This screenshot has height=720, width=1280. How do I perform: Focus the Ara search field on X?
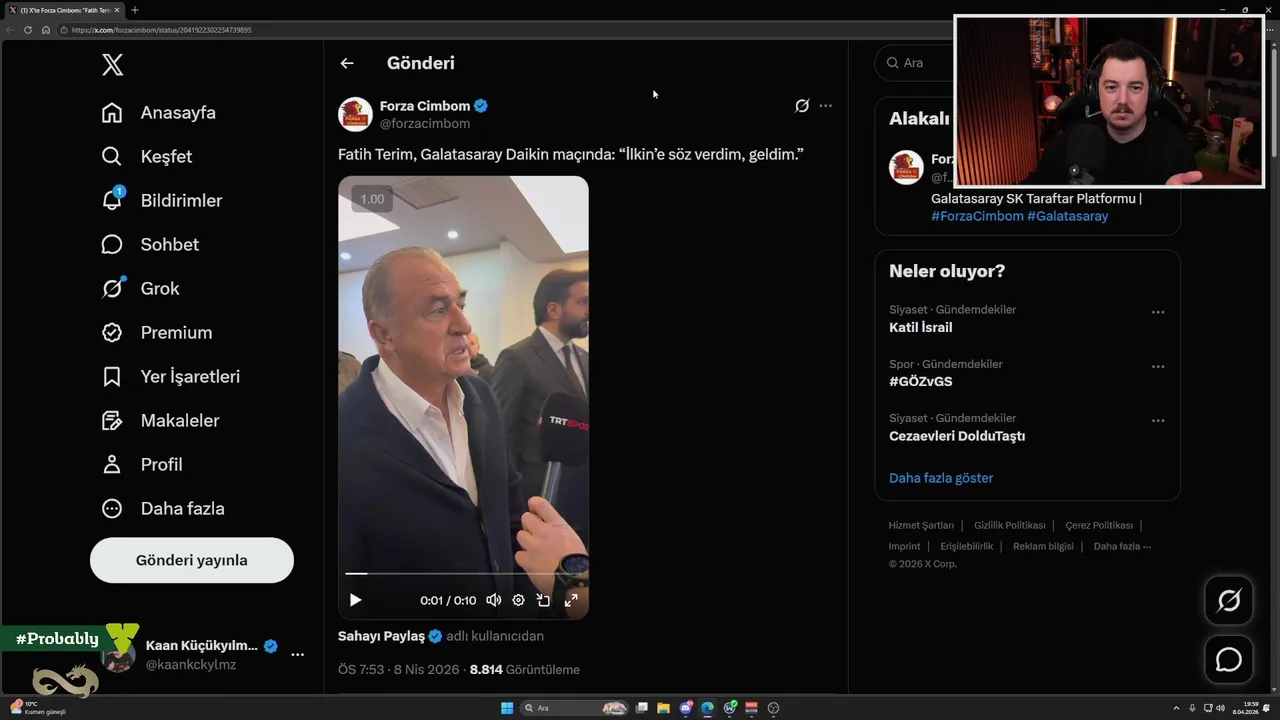pyautogui.click(x=914, y=63)
